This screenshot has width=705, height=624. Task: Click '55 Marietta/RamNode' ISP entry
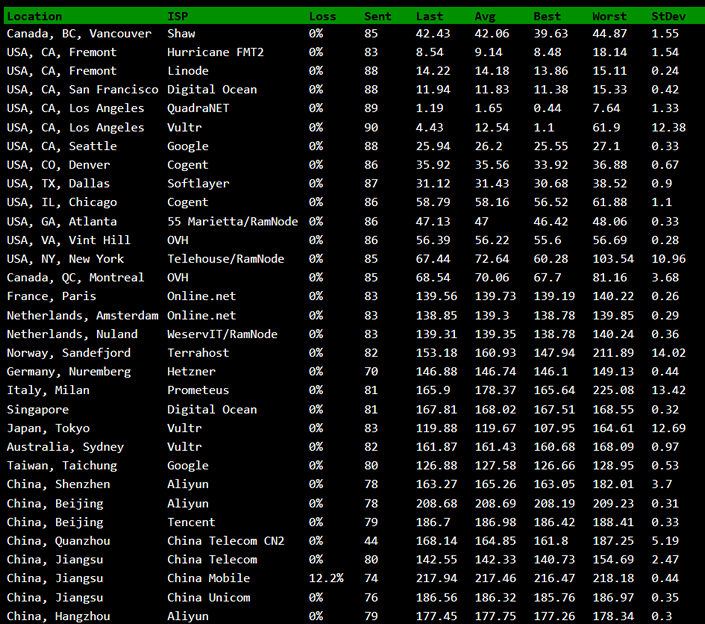tap(232, 222)
